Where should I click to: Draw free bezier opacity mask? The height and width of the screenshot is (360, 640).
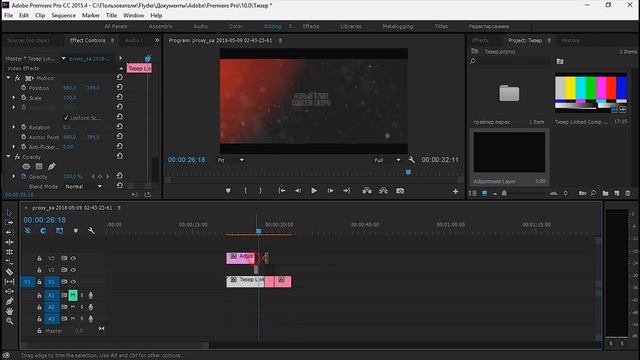pyautogui.click(x=51, y=167)
